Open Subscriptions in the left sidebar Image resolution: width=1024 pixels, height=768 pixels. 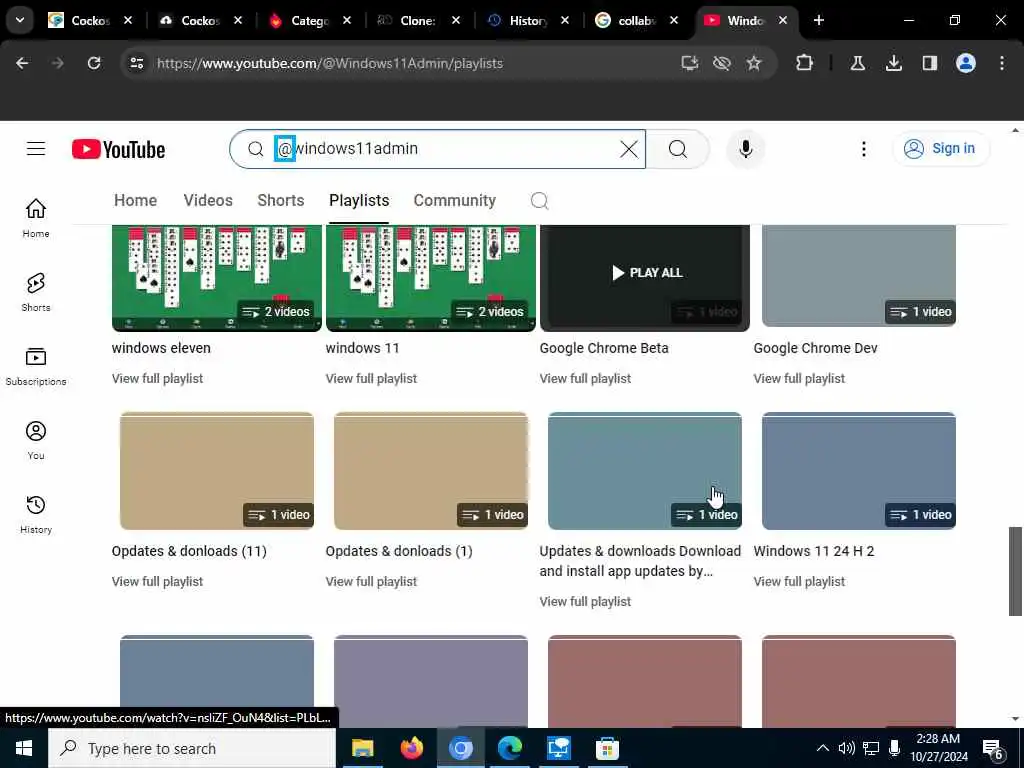[x=36, y=366]
